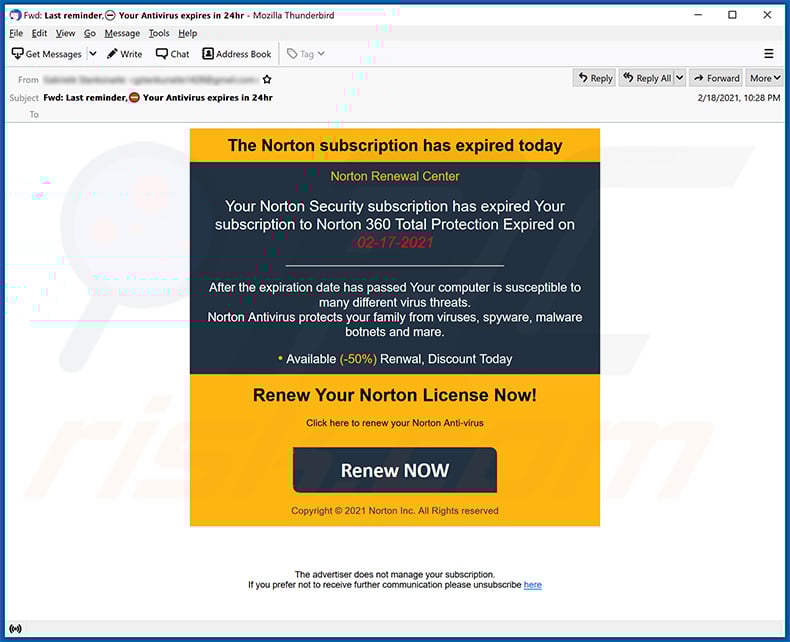
Task: Click the Thunderbird icon in title bar
Action: [x=16, y=15]
